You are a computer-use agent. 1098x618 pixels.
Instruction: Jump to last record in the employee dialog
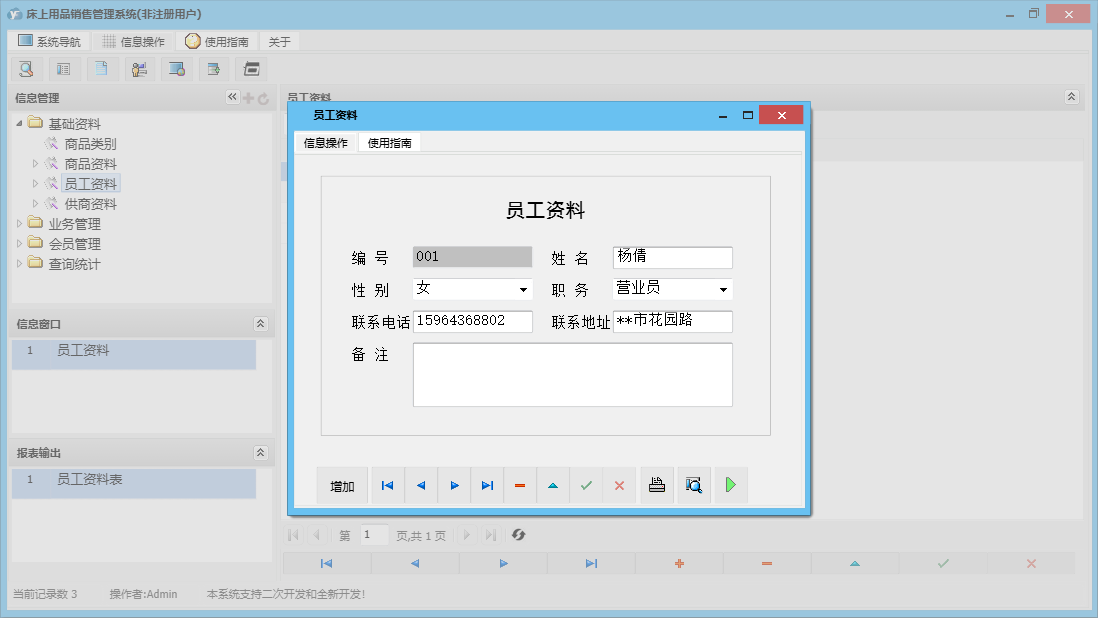coord(487,485)
